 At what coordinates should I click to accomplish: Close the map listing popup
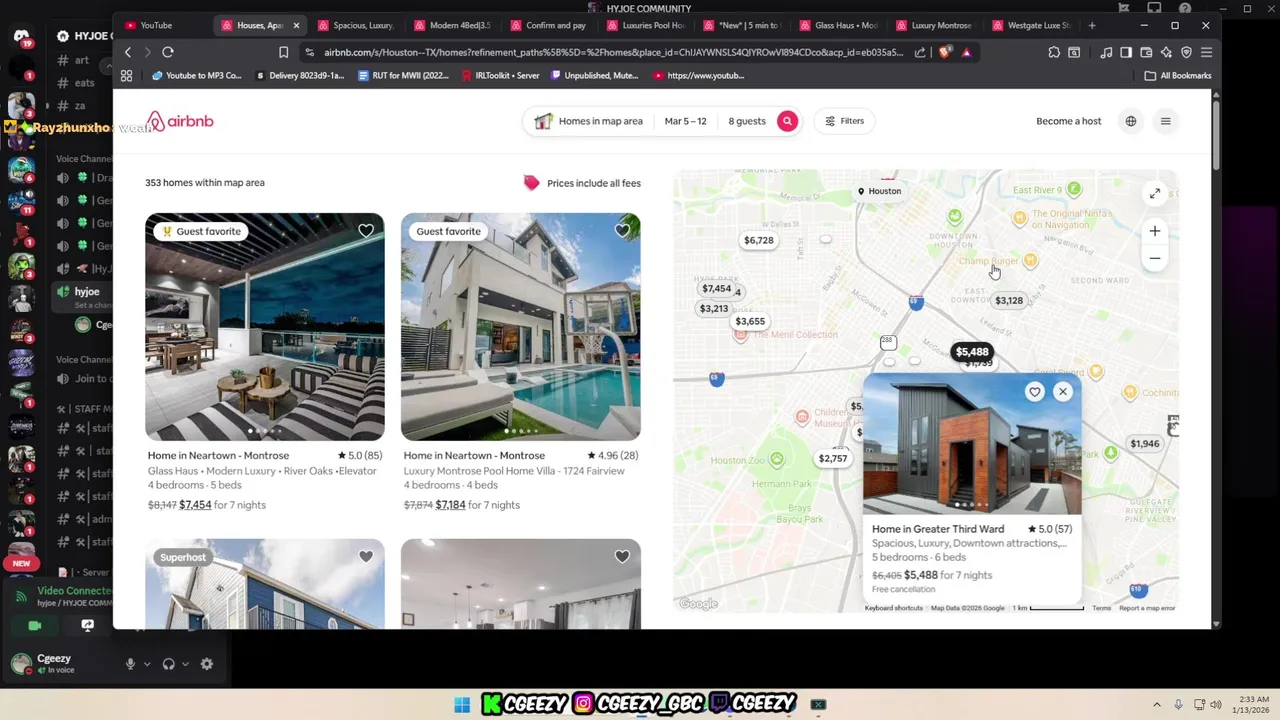tap(1063, 392)
